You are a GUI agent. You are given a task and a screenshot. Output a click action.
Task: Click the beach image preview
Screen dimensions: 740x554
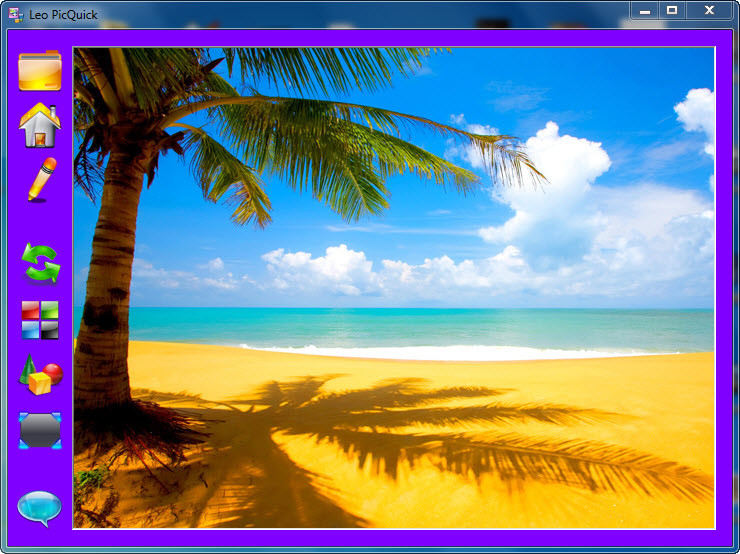click(x=394, y=288)
